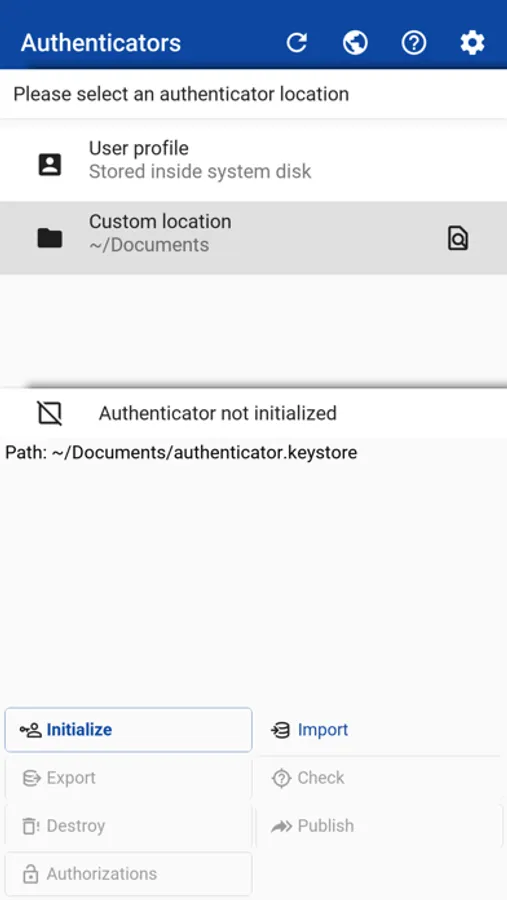The image size is (507, 900).
Task: Select Custom location ~/Documents entry
Action: [253, 238]
